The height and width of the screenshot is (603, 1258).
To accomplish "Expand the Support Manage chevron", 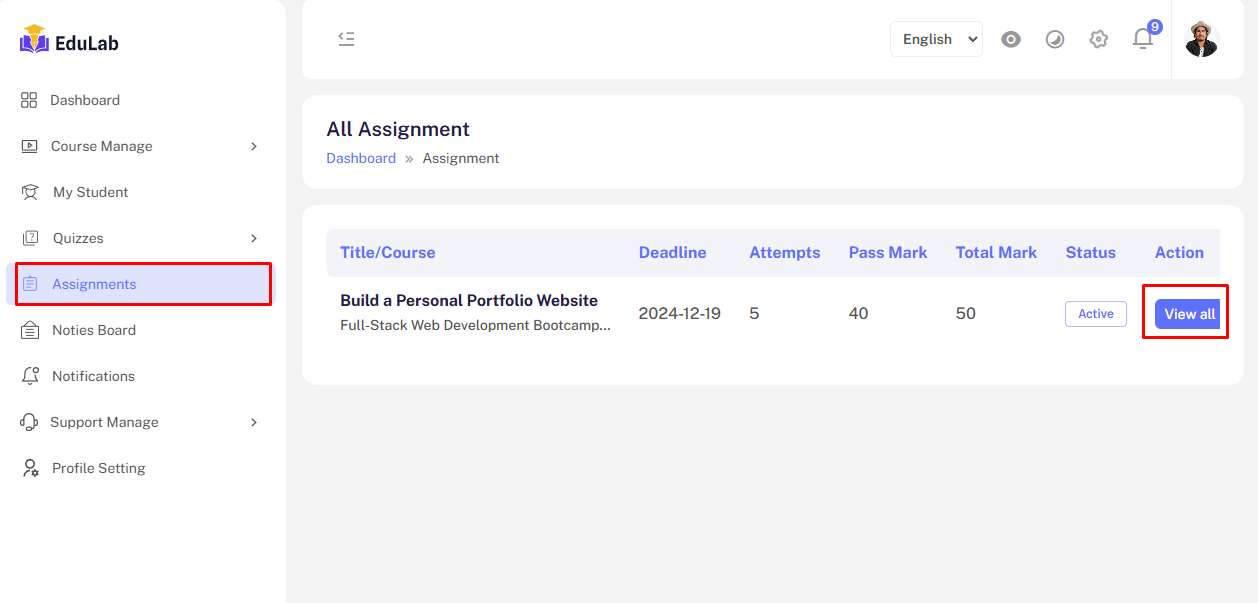I will coord(254,422).
